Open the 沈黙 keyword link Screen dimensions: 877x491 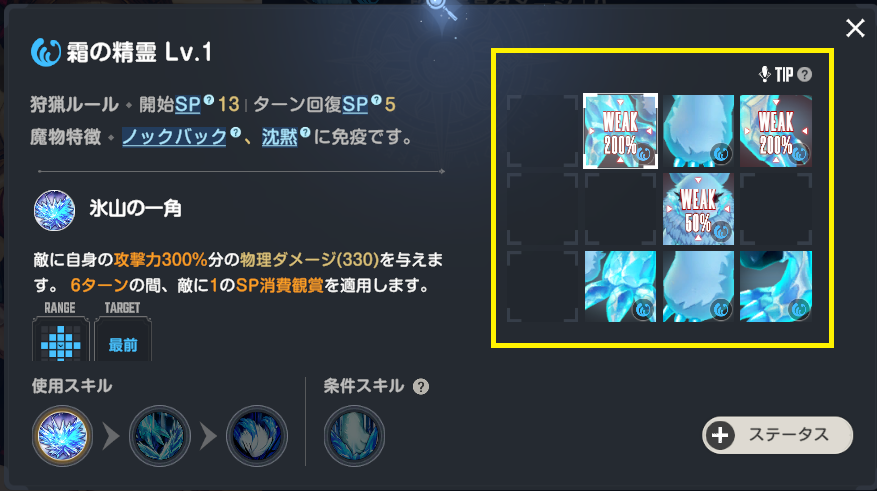point(279,136)
